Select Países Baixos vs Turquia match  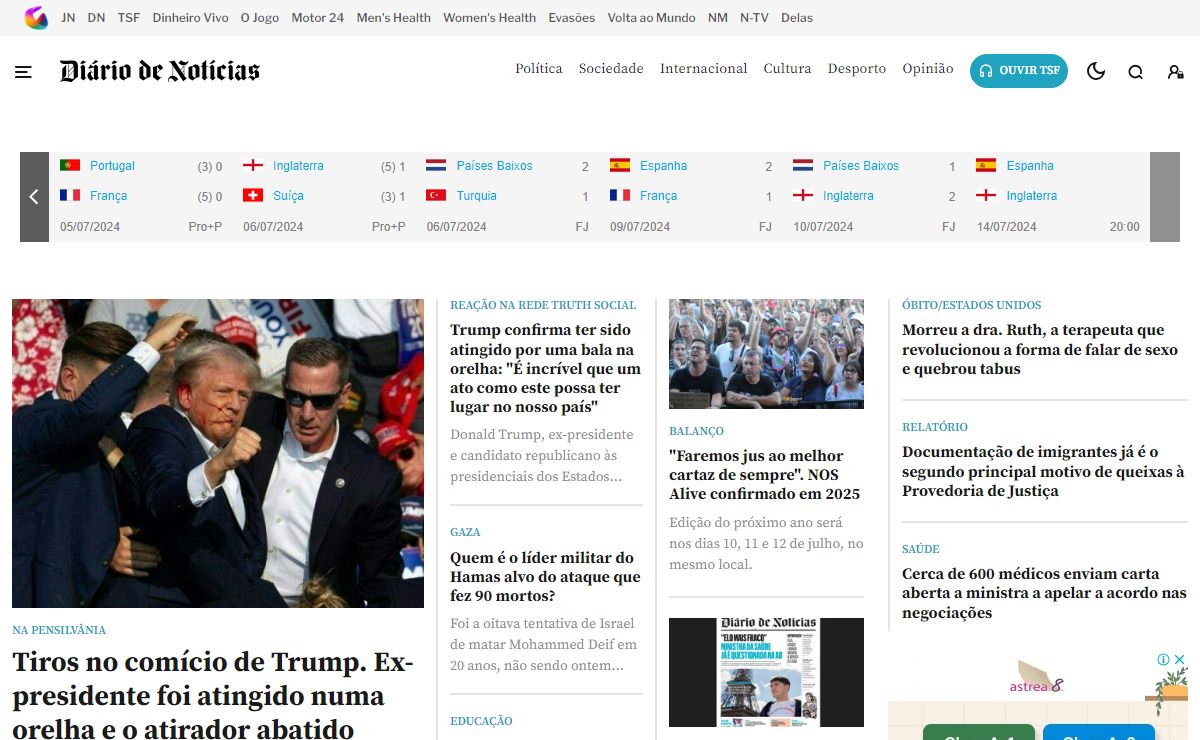(507, 197)
